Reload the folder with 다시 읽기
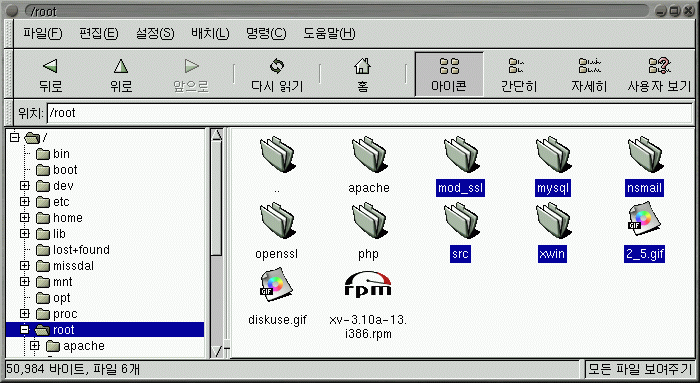Screen dimensions: 700x383 pos(277,75)
